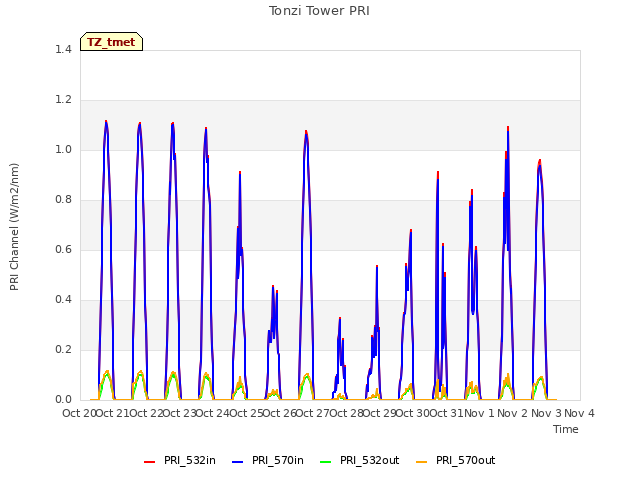Click the orange PRI_570out legend color marker
Screen dimensions: 640x480
tap(422, 462)
